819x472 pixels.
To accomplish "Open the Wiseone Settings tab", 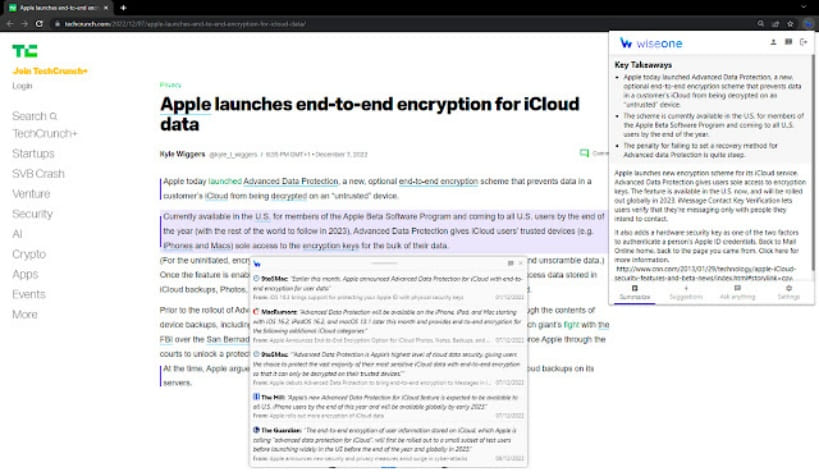I will (788, 292).
